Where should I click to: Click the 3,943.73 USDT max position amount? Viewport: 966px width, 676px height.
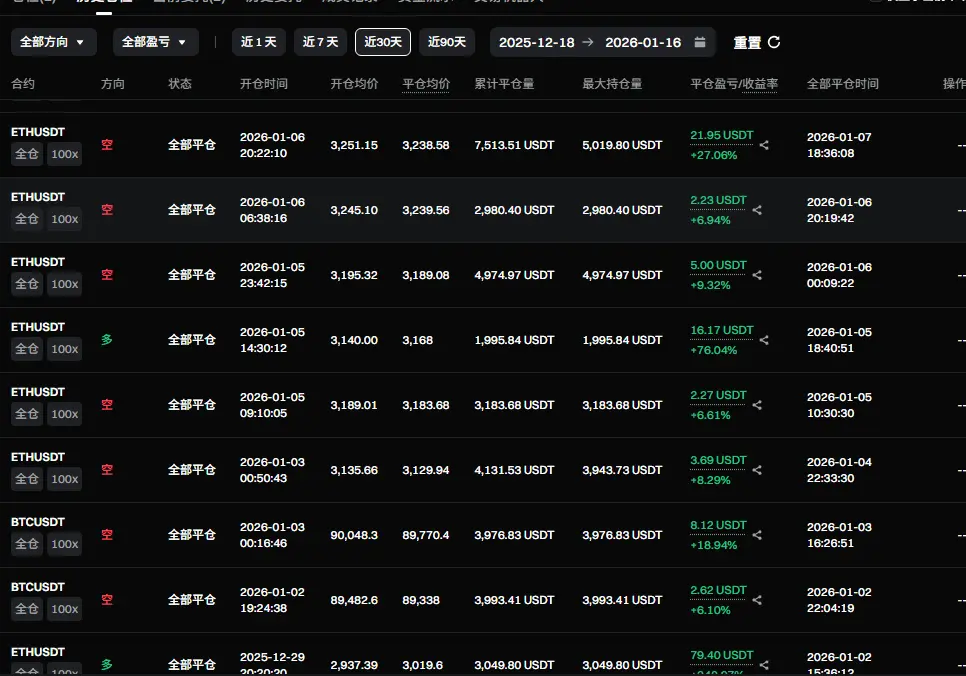pyautogui.click(x=622, y=470)
